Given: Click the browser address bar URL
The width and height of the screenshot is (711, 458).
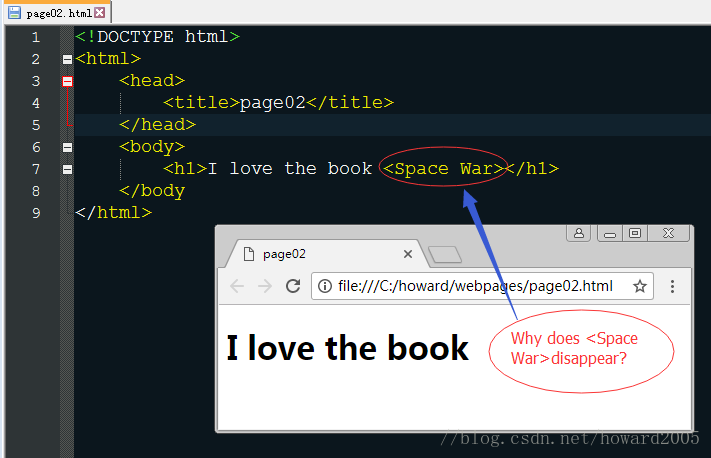Looking at the screenshot, I should coord(475,286).
